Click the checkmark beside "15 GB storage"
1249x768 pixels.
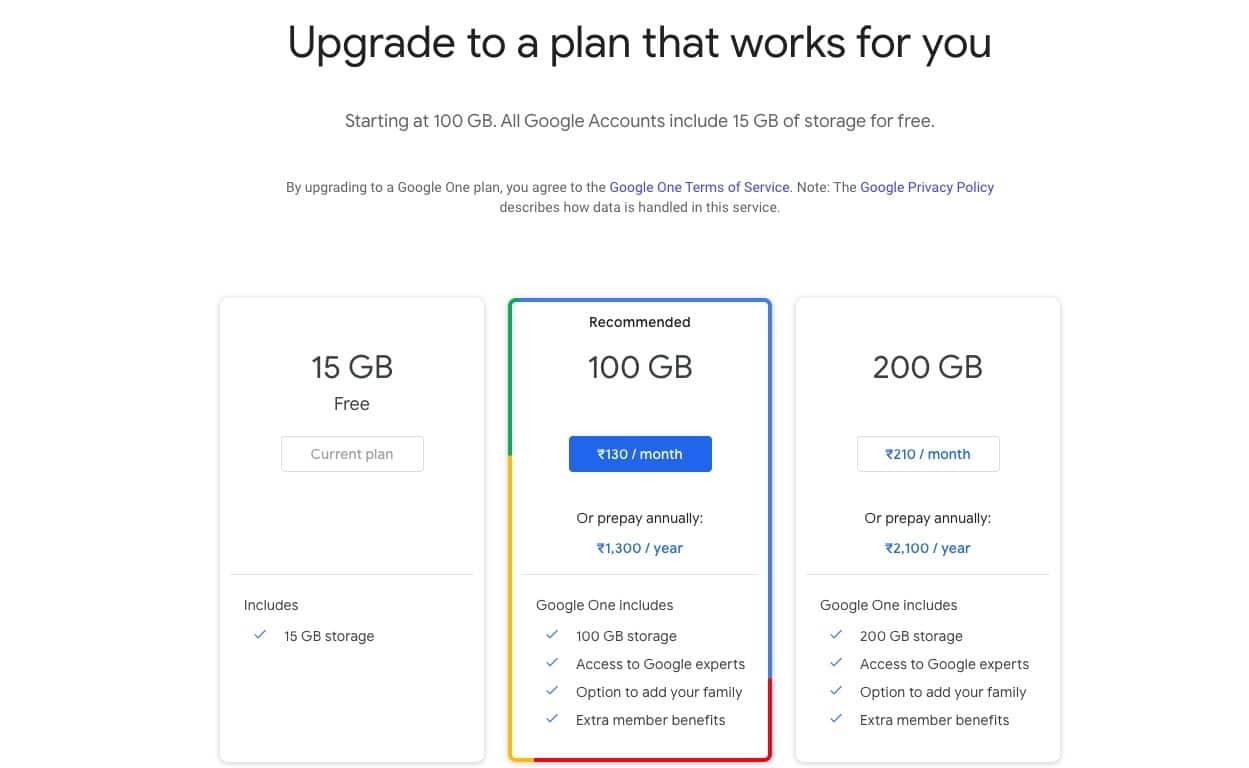(x=261, y=635)
